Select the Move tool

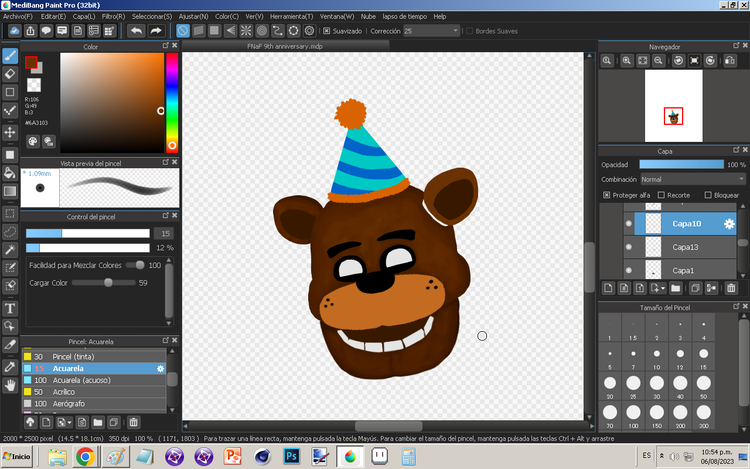pos(10,132)
